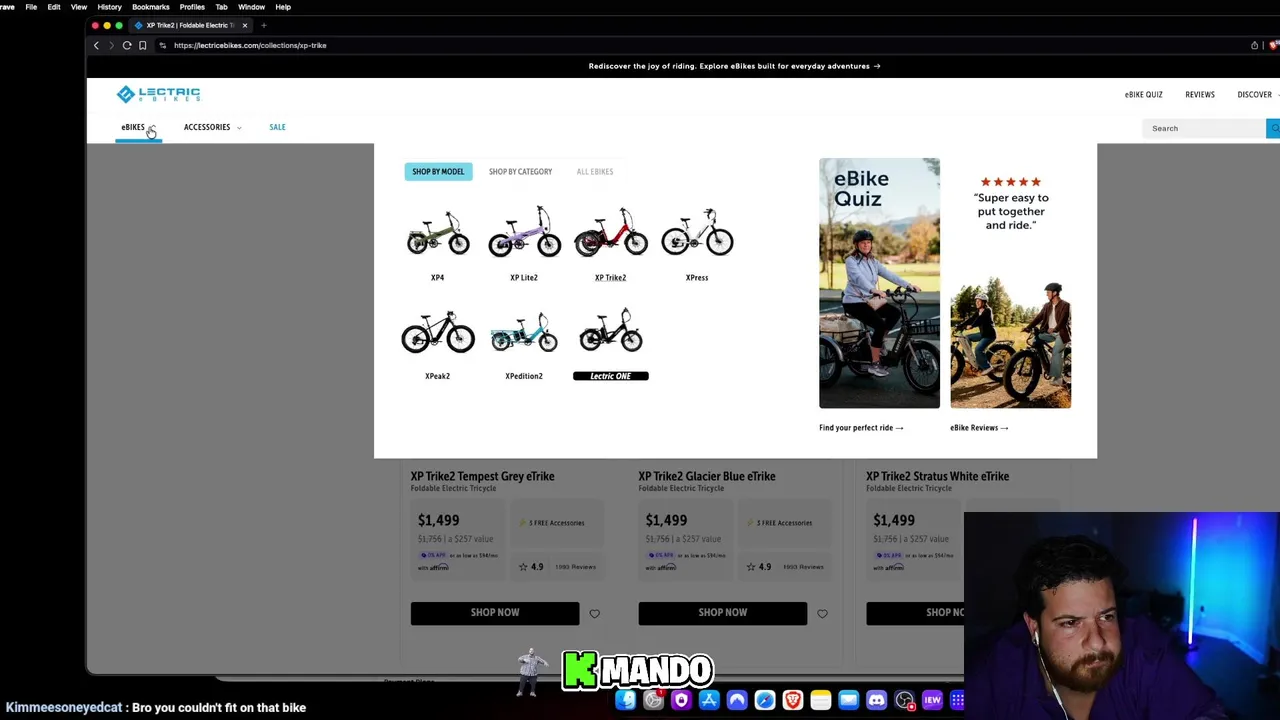Open site settings icon beside the URL
Screen dimensions: 1280x720
click(x=162, y=45)
